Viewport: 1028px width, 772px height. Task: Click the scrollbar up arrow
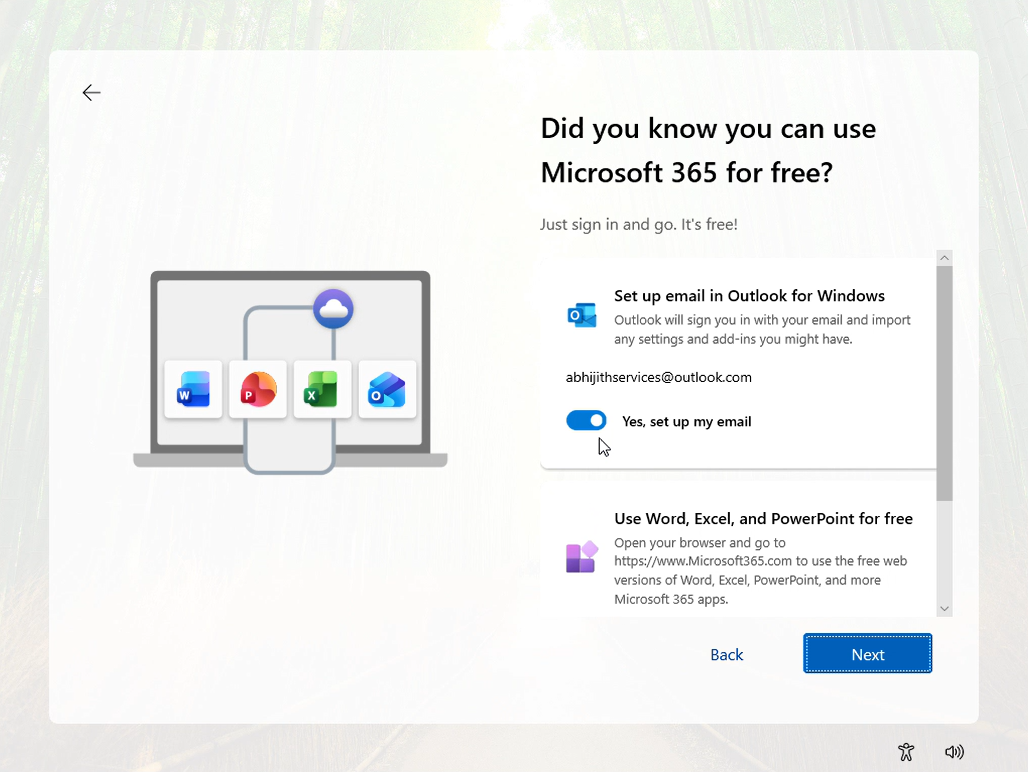pos(944,257)
